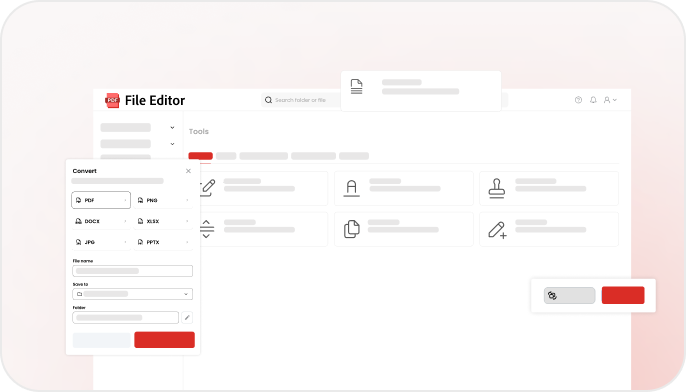Open the notifications bell icon
This screenshot has width=686, height=392.
(593, 100)
